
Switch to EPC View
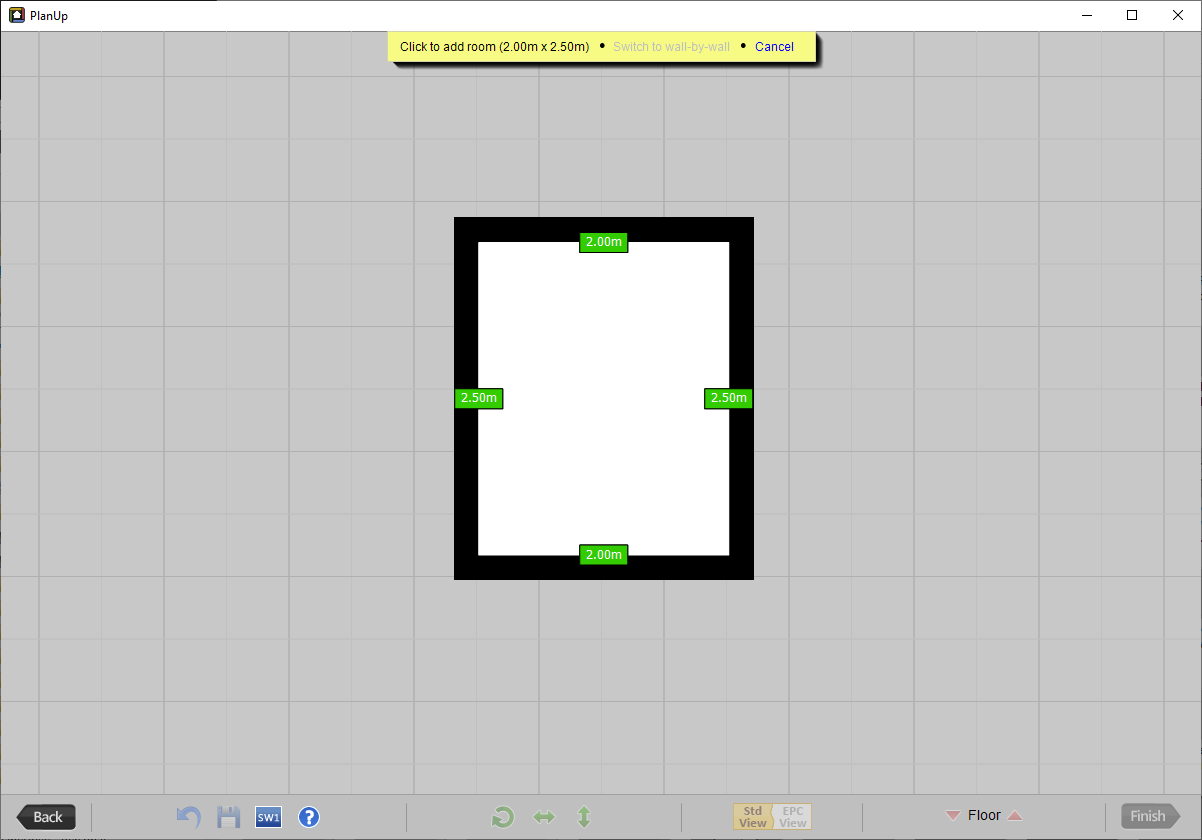793,817
